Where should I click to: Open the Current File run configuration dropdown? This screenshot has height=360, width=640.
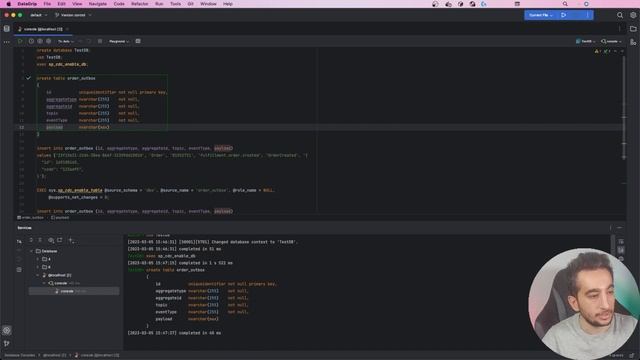point(541,15)
